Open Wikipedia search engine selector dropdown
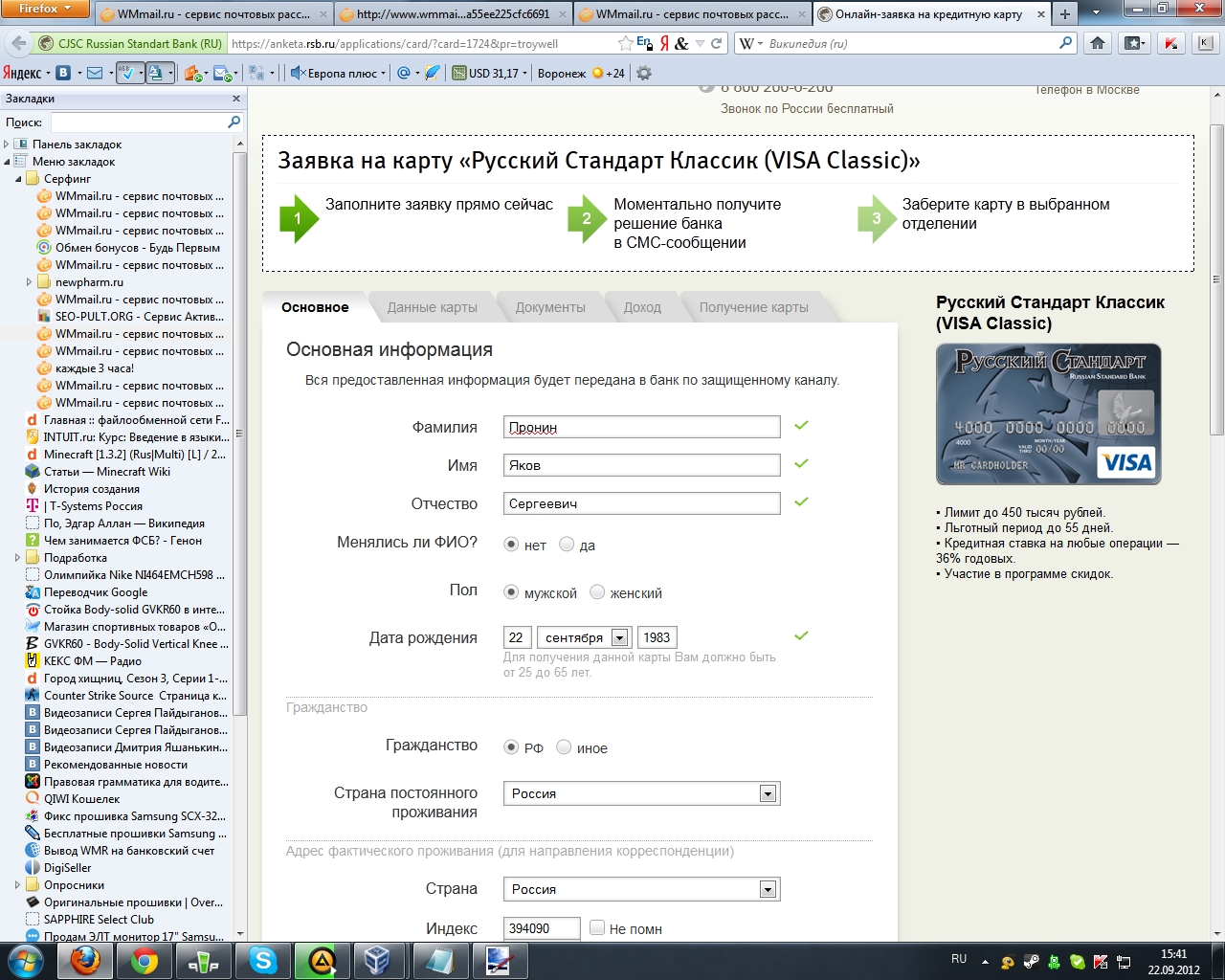Image resolution: width=1225 pixels, height=980 pixels. click(x=751, y=43)
